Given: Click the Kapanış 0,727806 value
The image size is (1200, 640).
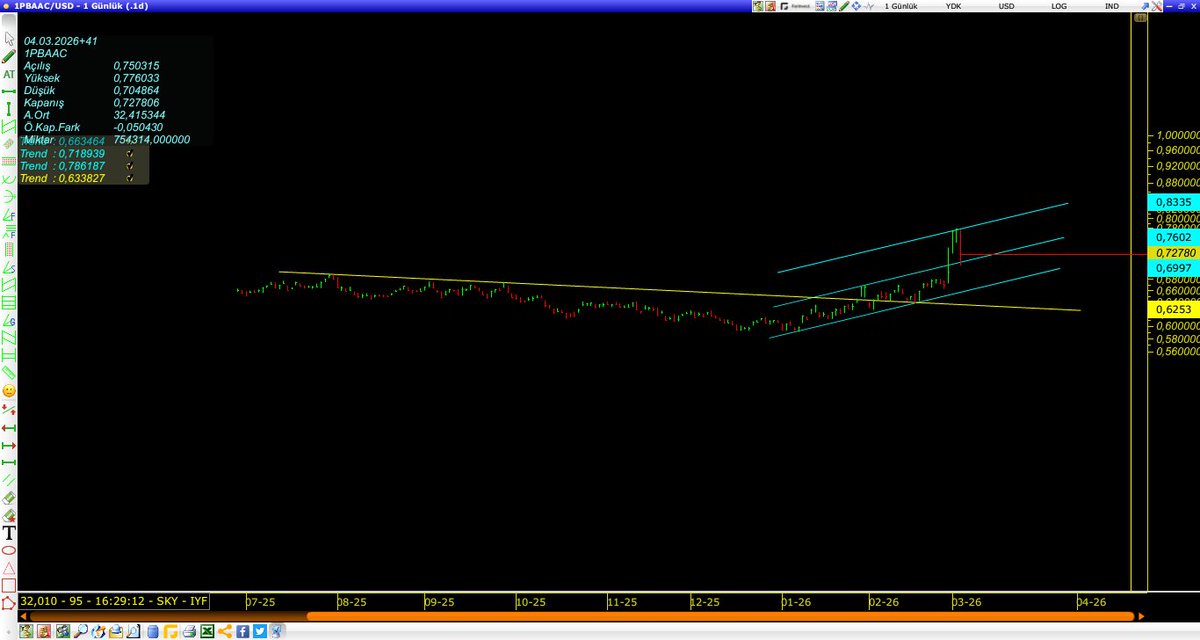Looking at the screenshot, I should [136, 103].
